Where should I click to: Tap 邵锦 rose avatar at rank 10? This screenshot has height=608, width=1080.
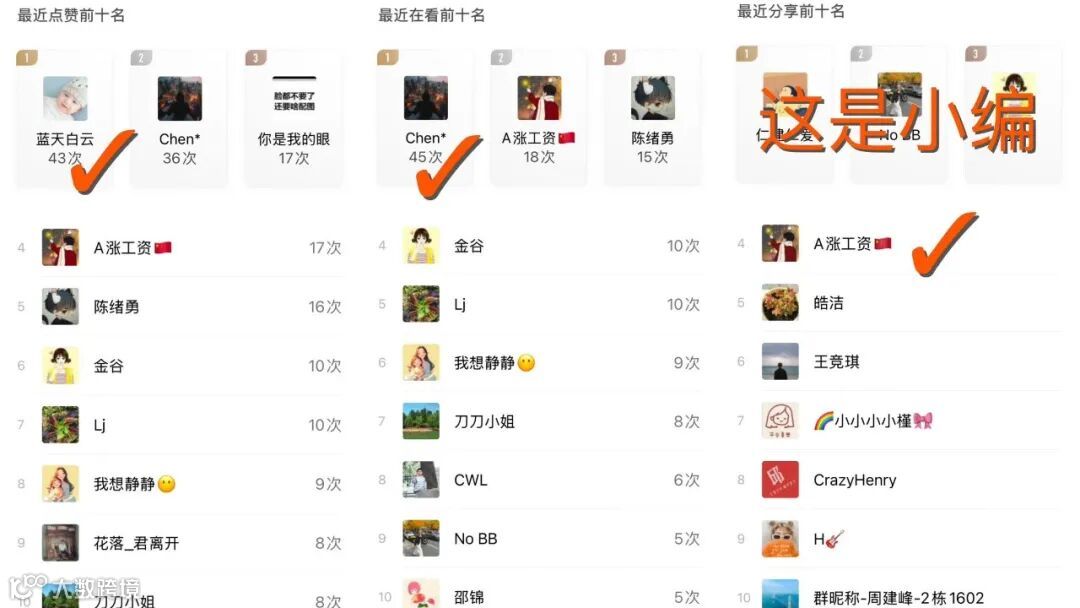tap(421, 595)
